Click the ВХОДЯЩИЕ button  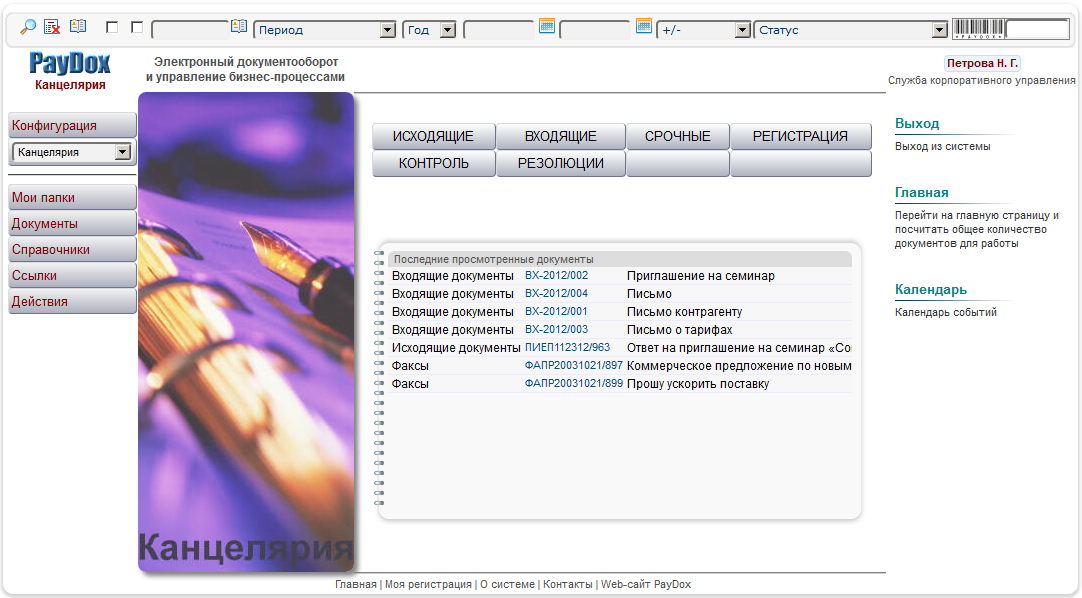pos(560,137)
